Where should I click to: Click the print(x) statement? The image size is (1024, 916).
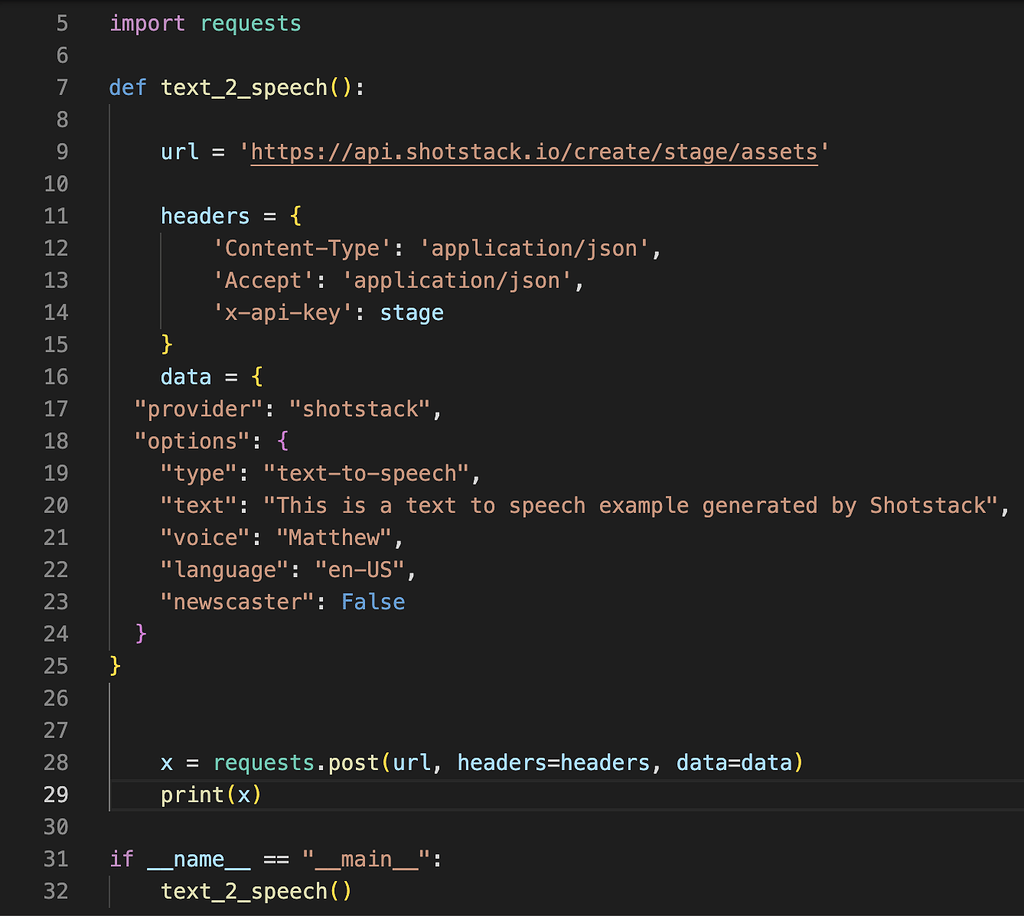pos(209,794)
